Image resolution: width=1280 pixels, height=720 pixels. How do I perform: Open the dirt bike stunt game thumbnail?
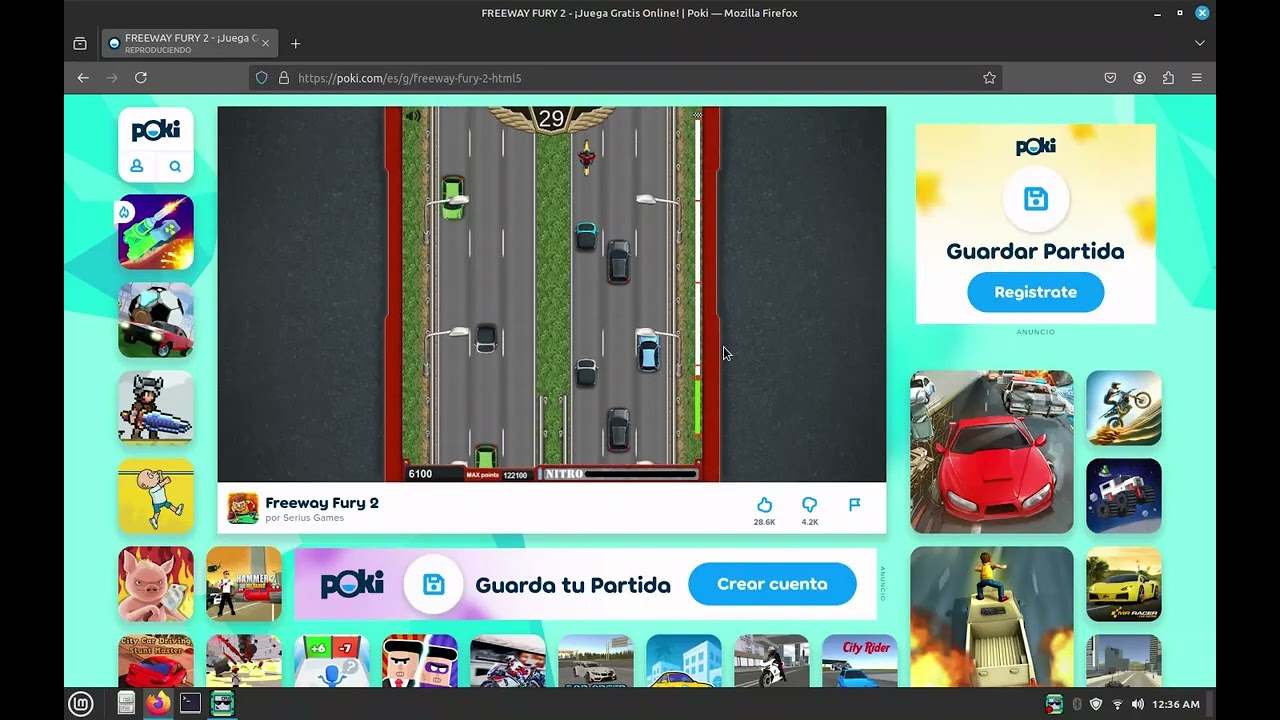(x=1124, y=408)
